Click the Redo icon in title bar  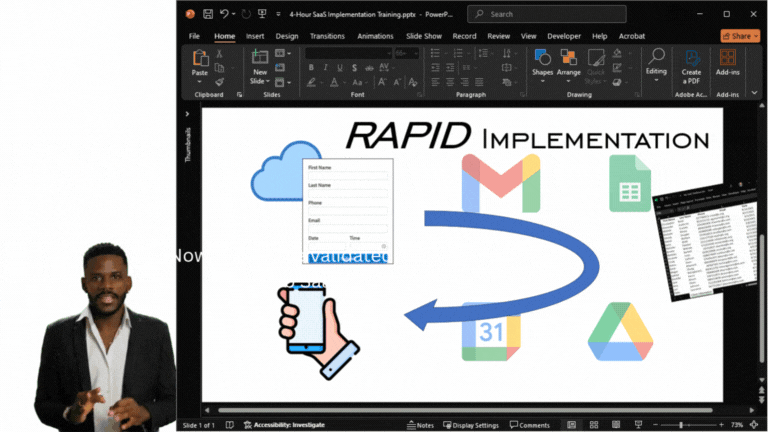click(246, 14)
